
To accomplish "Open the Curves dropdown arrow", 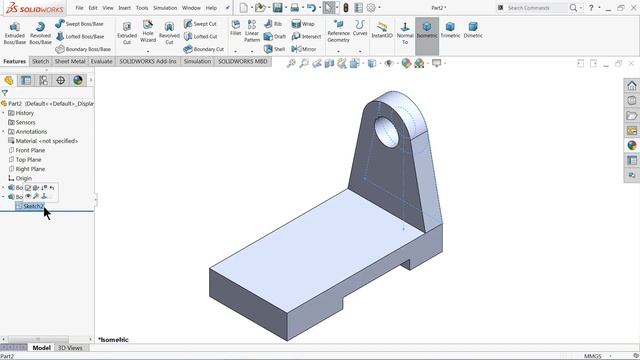I will point(360,51).
